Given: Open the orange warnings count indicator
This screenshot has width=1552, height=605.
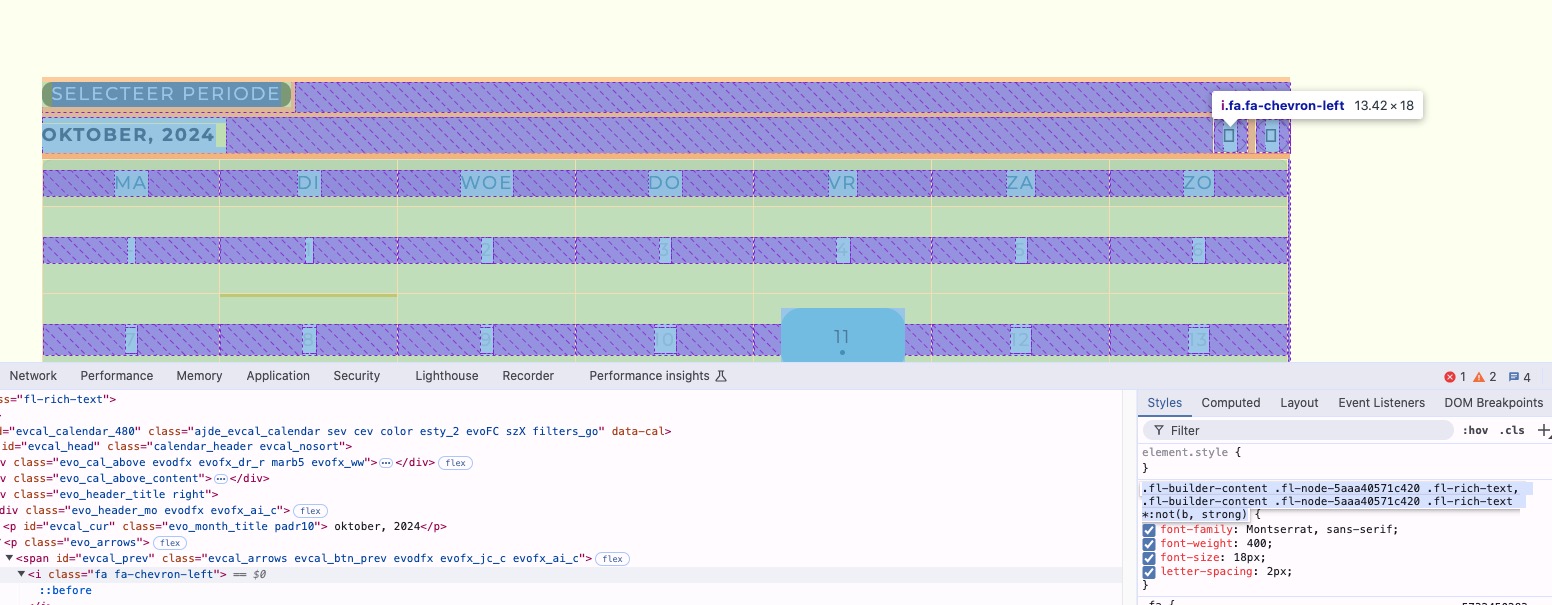Looking at the screenshot, I should coord(1485,377).
